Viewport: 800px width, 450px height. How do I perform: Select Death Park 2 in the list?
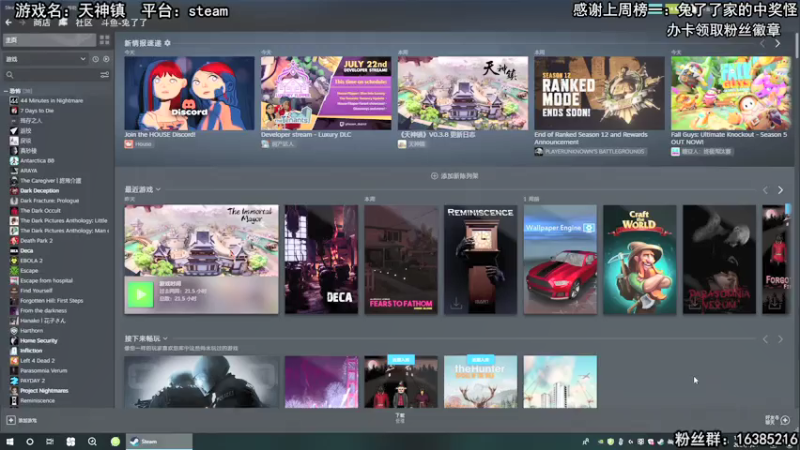tap(36, 241)
